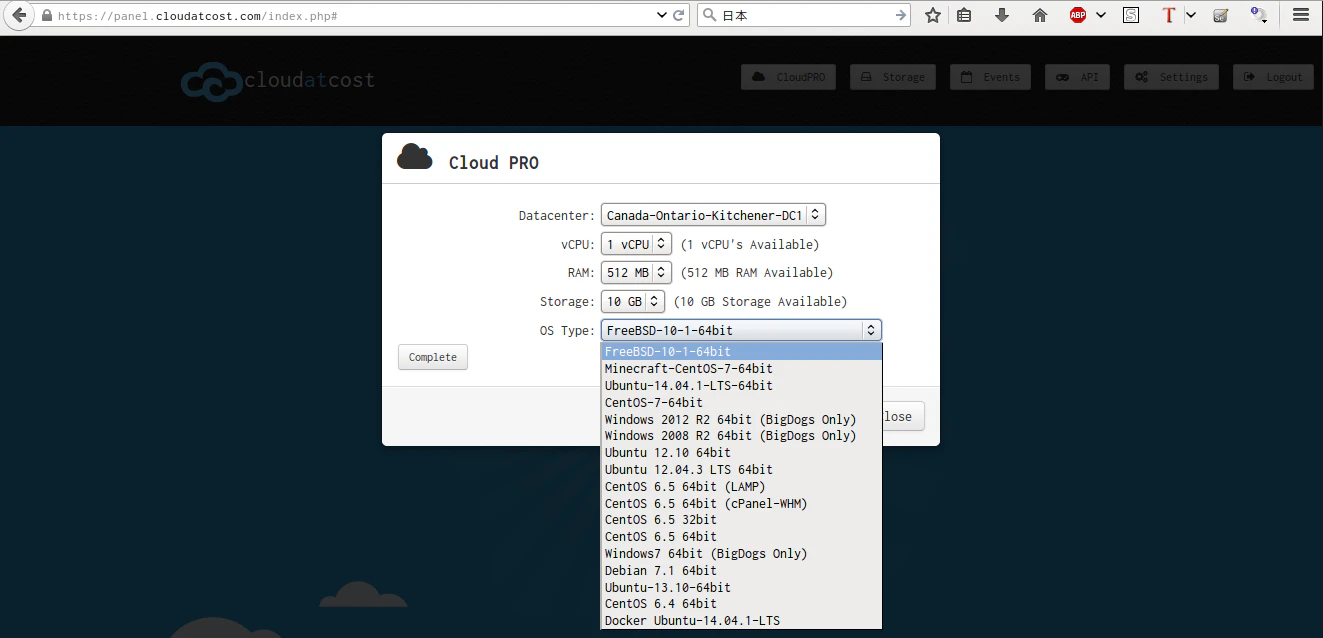Select Windows7 64bit (BigDogs Only) option

tap(741, 554)
